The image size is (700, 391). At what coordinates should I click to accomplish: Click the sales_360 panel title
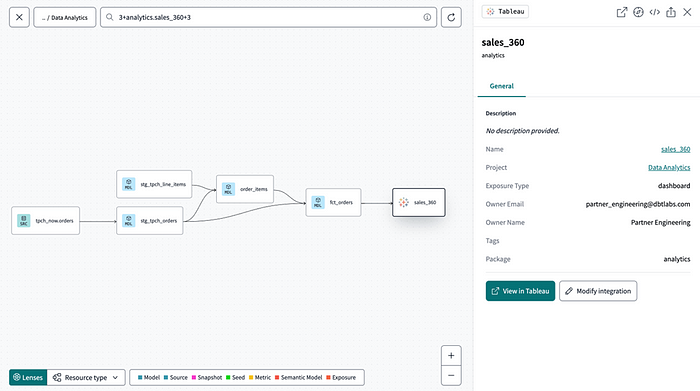click(503, 42)
